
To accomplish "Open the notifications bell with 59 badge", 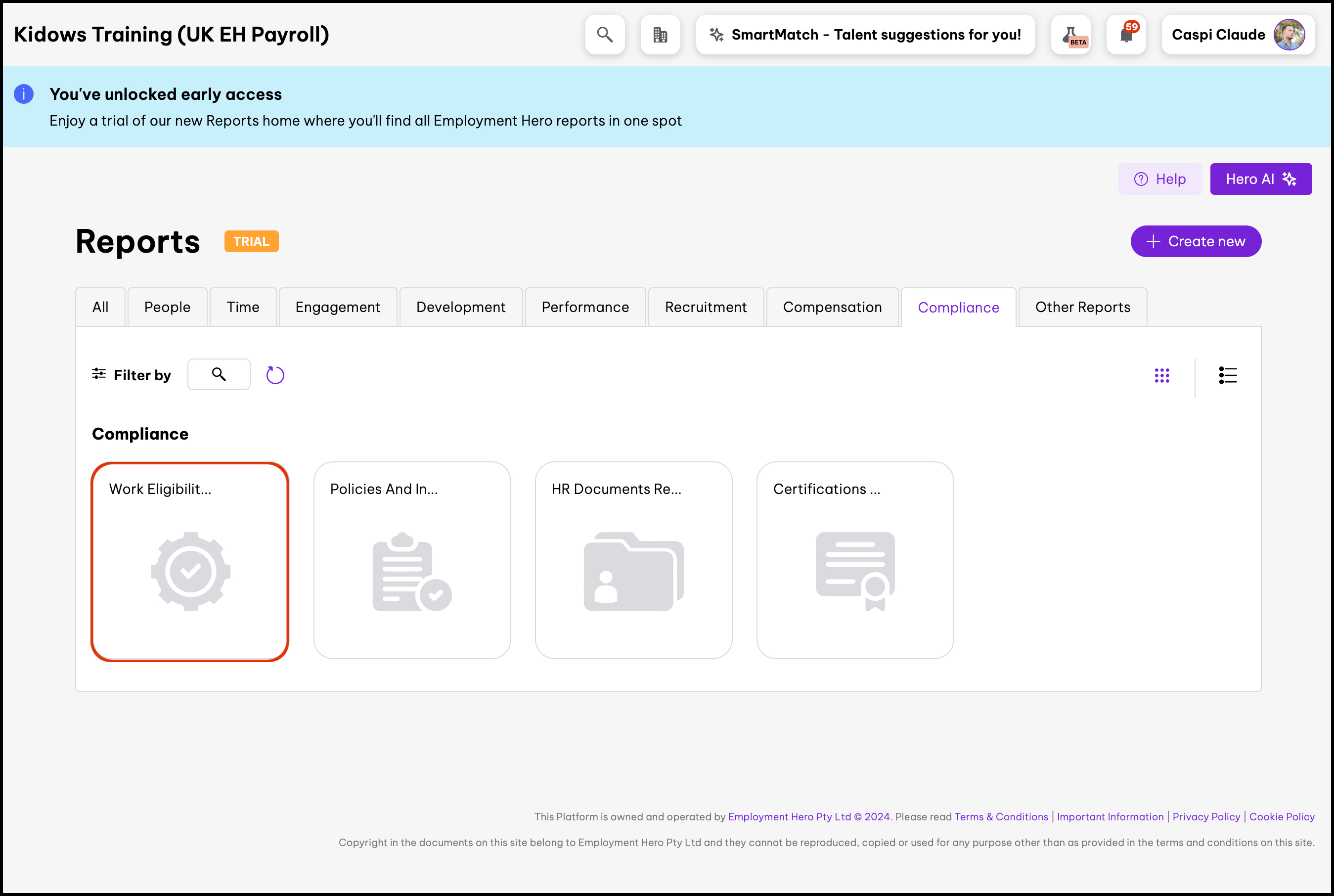I will pos(1126,35).
